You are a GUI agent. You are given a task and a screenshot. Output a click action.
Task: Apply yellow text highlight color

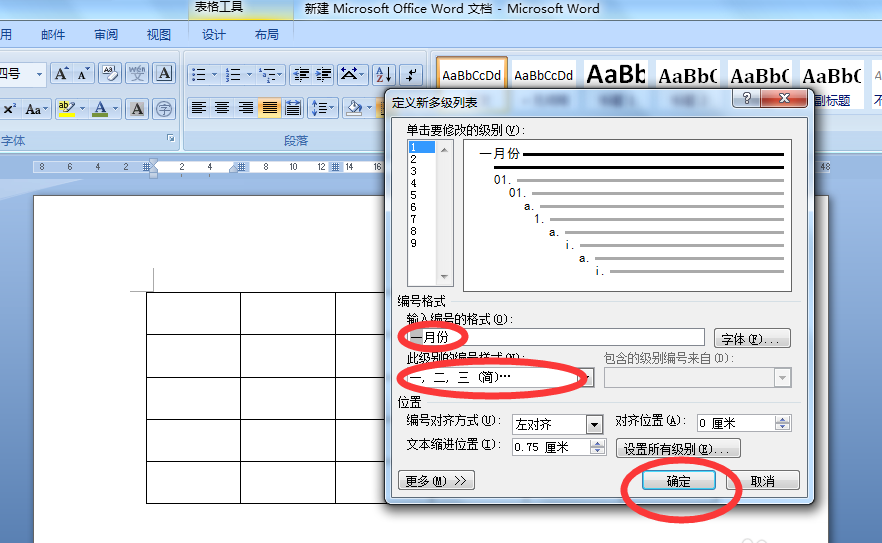click(x=66, y=109)
